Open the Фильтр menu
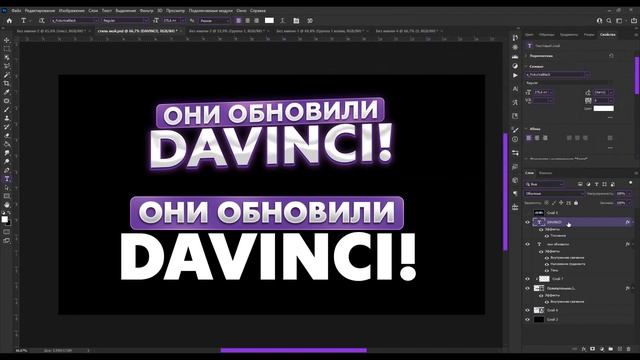The height and width of the screenshot is (360, 640). point(147,11)
